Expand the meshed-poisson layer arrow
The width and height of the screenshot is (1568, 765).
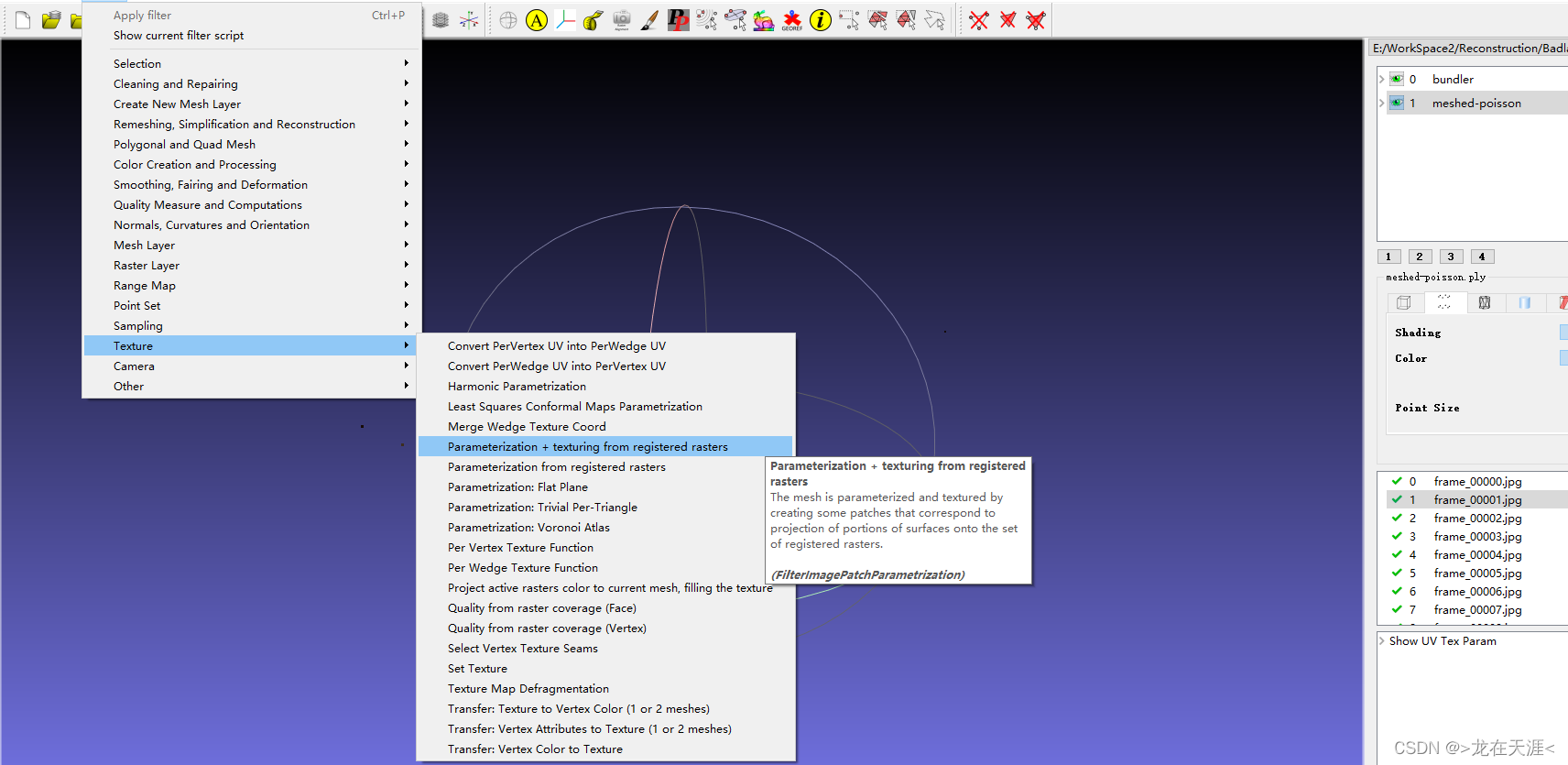pyautogui.click(x=1382, y=103)
